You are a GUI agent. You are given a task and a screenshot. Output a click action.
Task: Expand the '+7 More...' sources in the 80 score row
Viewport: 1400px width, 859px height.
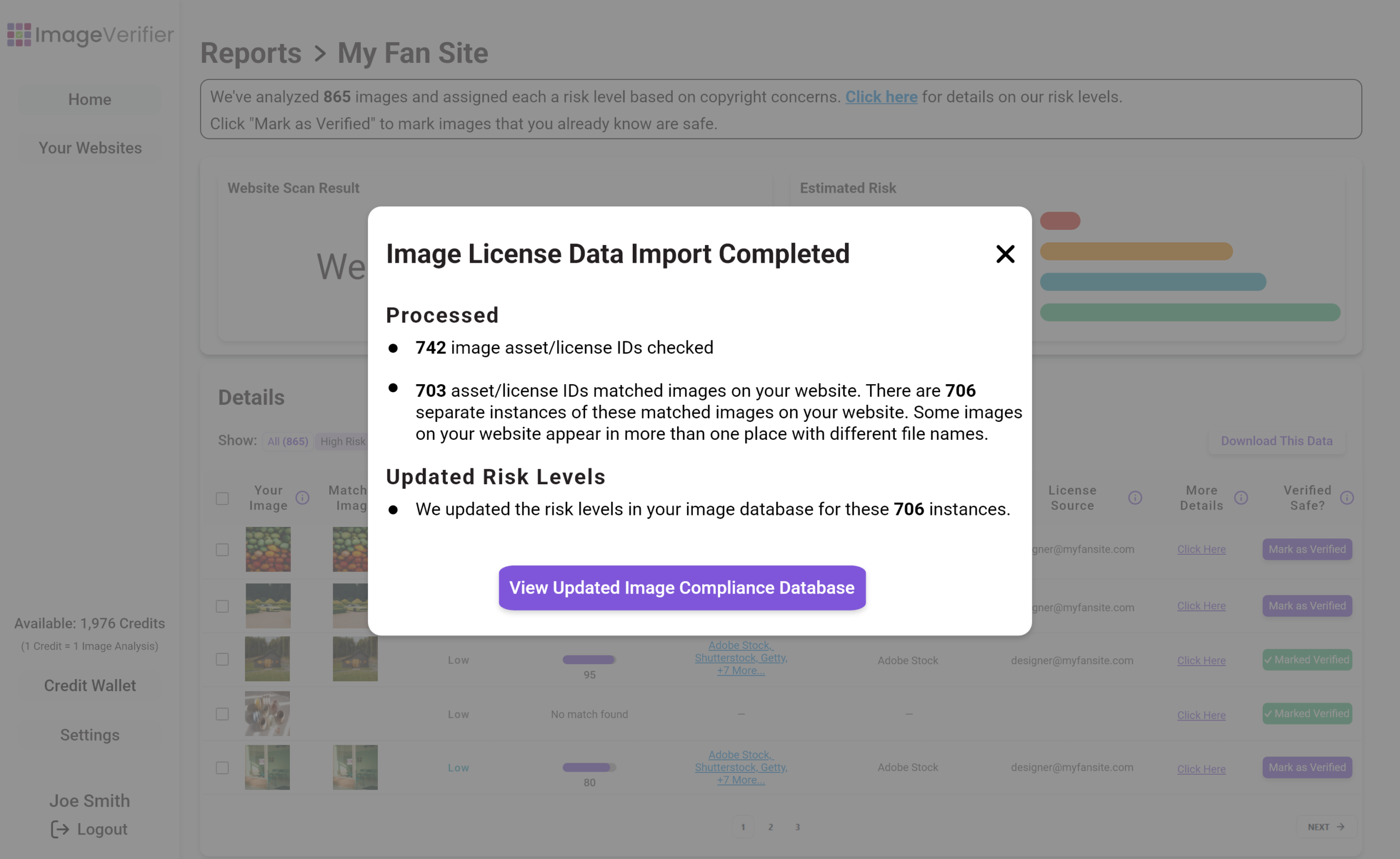(x=740, y=781)
